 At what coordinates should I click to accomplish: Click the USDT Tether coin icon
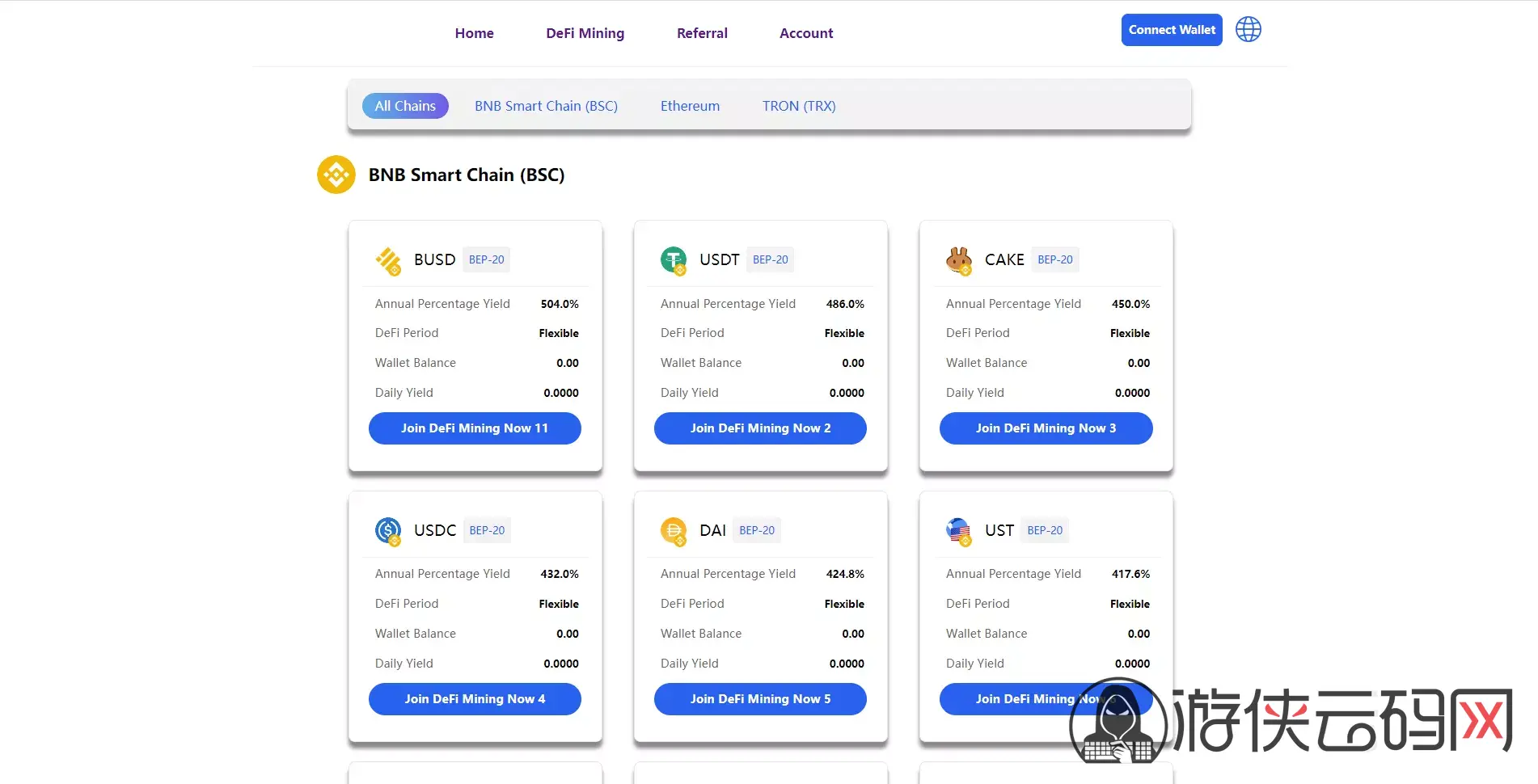[674, 260]
